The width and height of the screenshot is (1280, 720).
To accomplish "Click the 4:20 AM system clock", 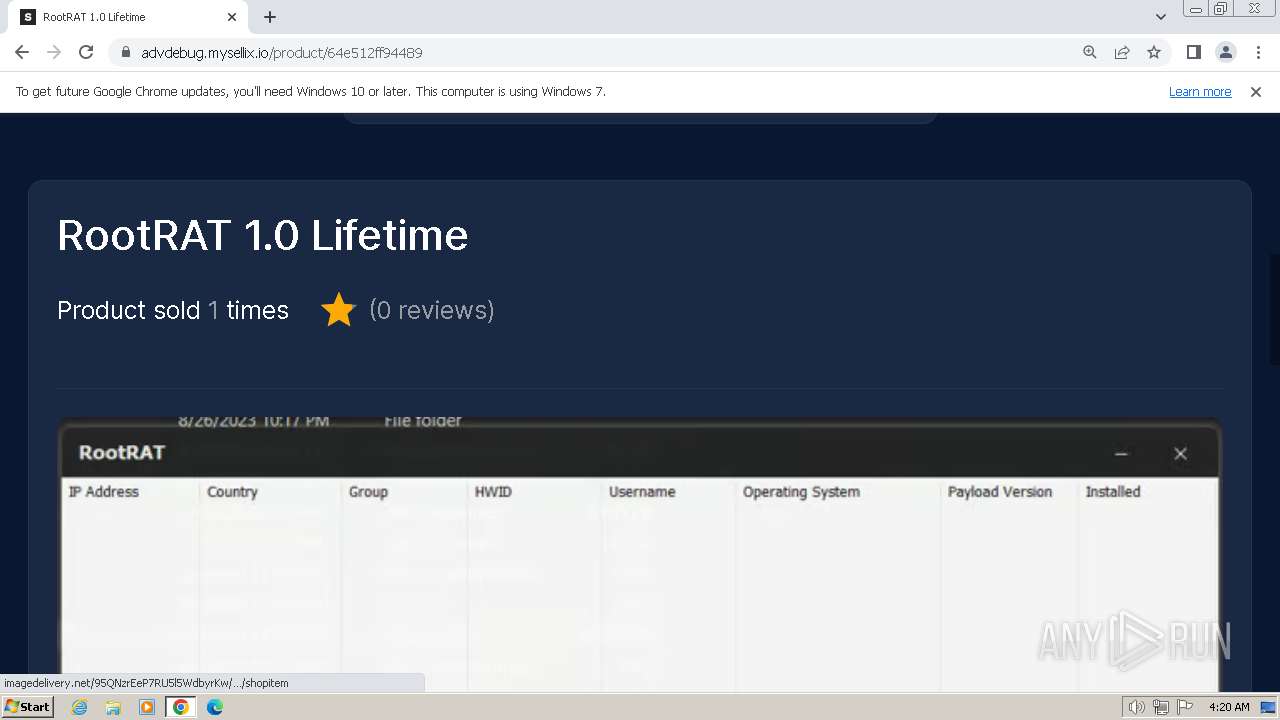I will click(x=1229, y=707).
